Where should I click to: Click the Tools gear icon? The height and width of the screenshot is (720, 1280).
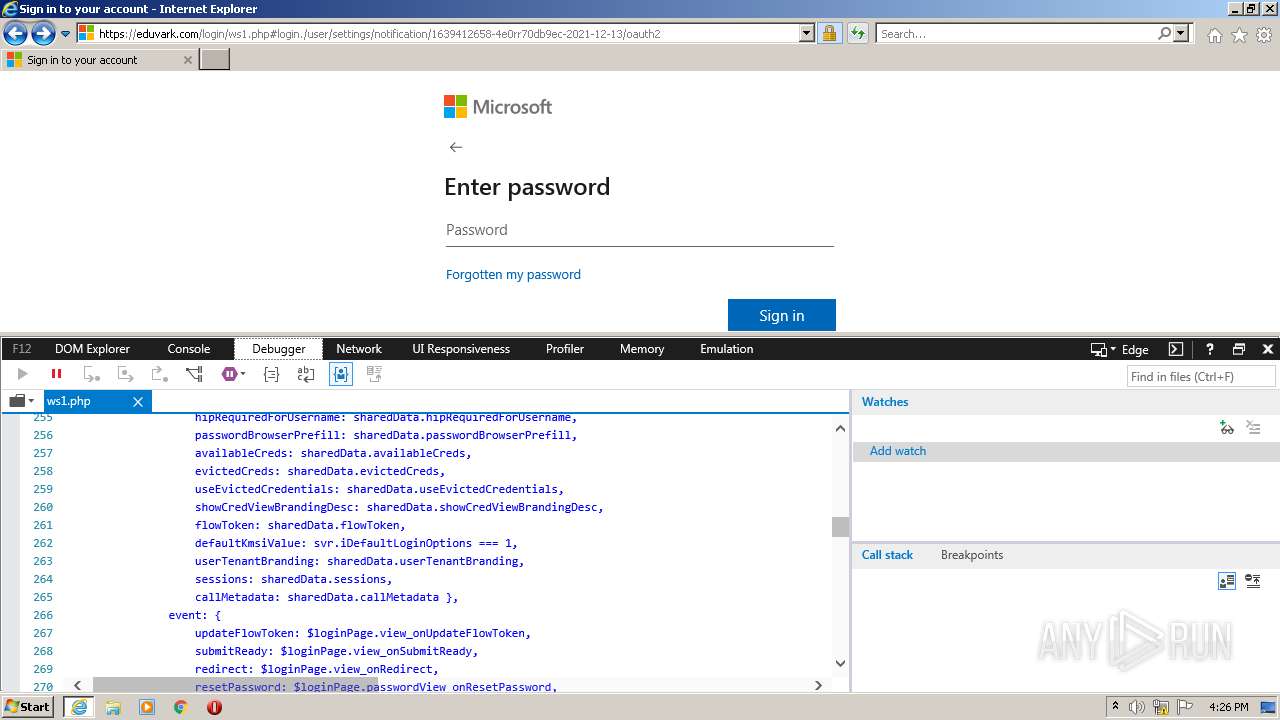(x=1264, y=35)
